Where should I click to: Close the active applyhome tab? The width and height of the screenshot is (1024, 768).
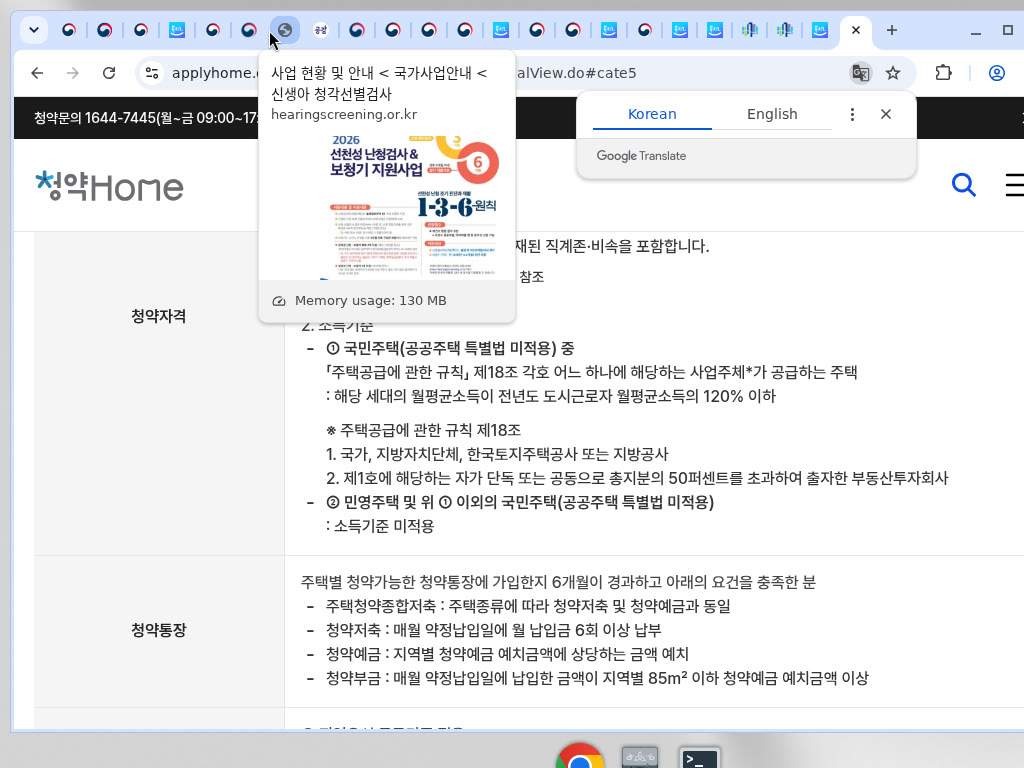[x=856, y=30]
